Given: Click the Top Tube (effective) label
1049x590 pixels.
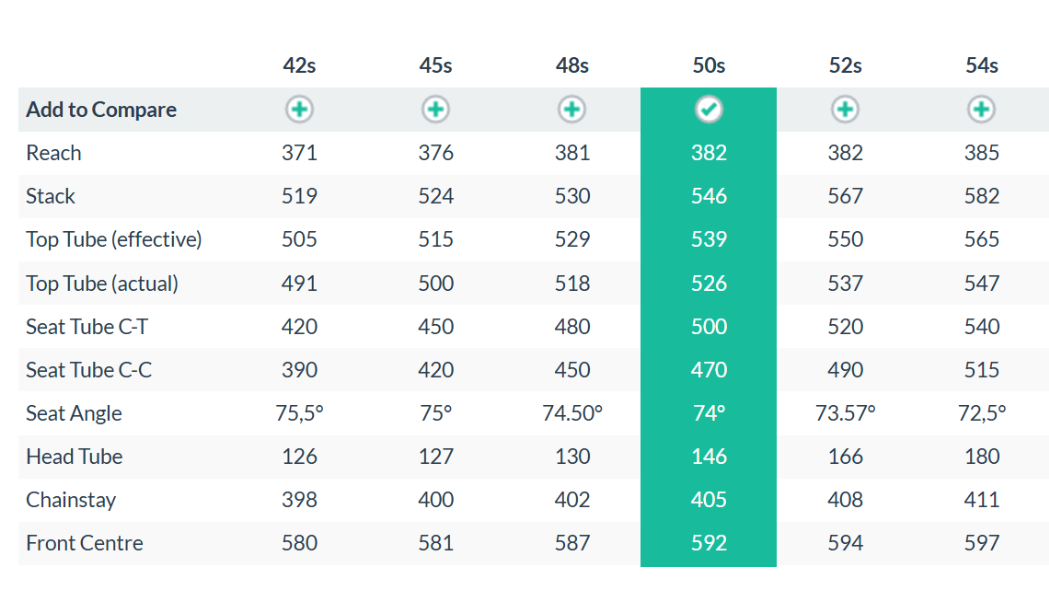Looking at the screenshot, I should pyautogui.click(x=114, y=239).
